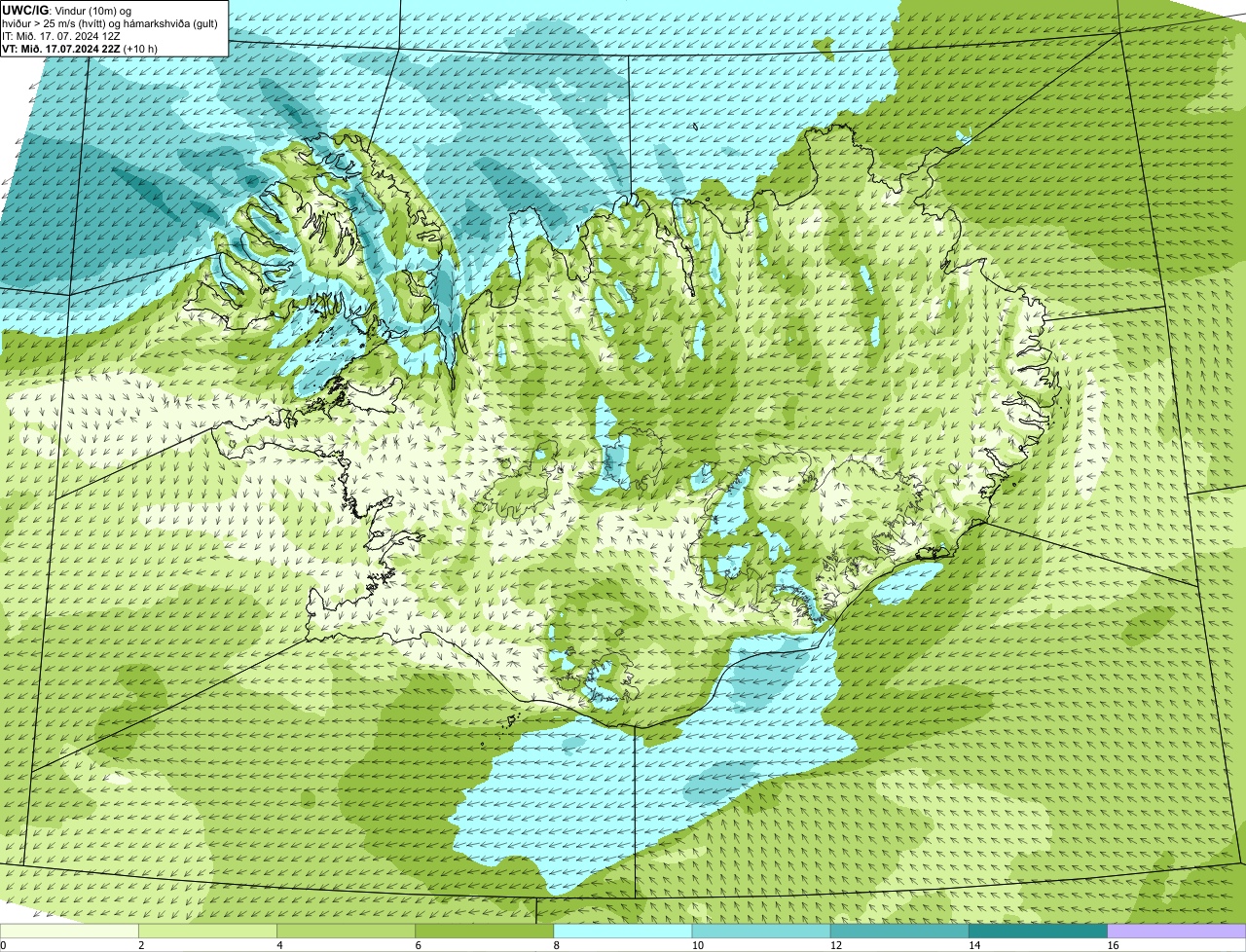
Task: Click the 8–10 m/s light cyan legend swatch
Action: 623,932
